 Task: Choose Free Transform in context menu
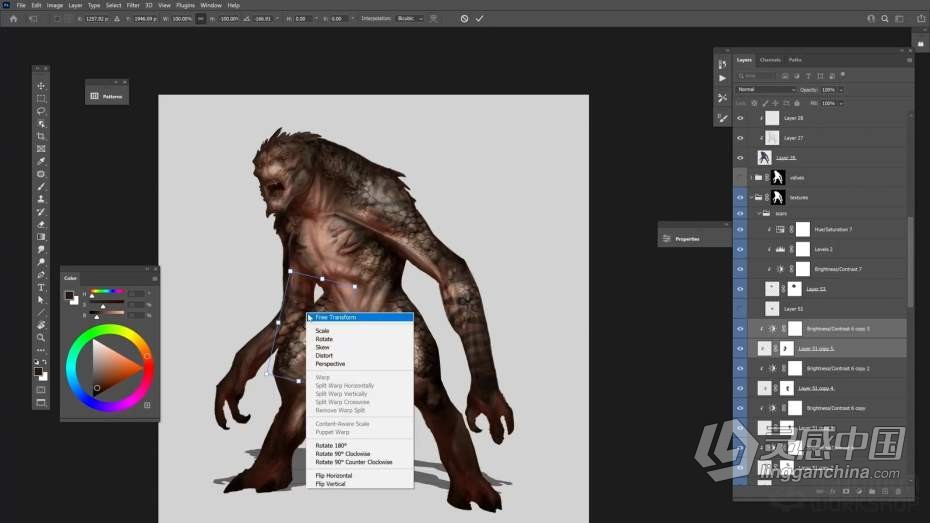[360, 317]
